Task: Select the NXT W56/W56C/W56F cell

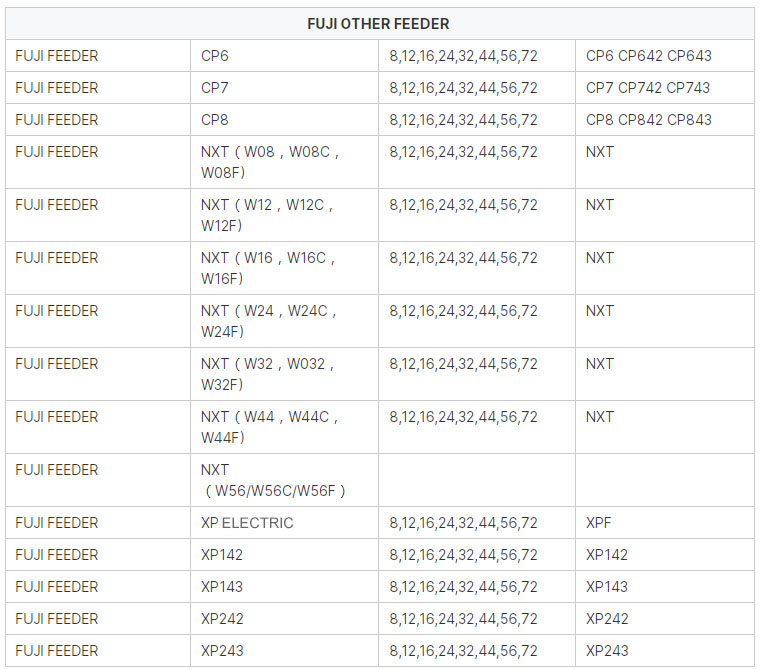Action: 285,480
